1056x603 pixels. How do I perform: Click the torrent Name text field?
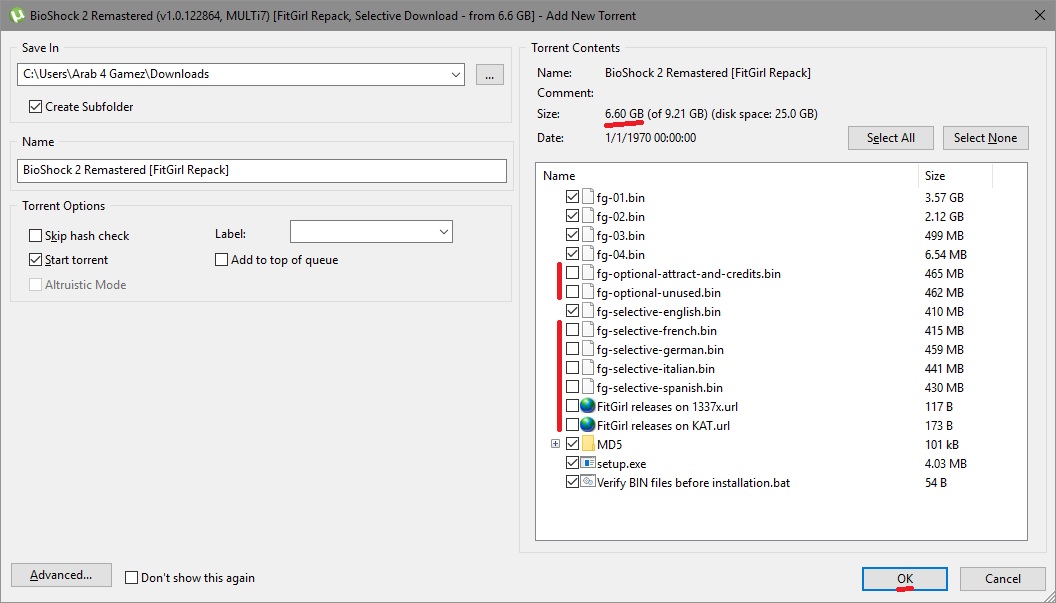[x=262, y=171]
